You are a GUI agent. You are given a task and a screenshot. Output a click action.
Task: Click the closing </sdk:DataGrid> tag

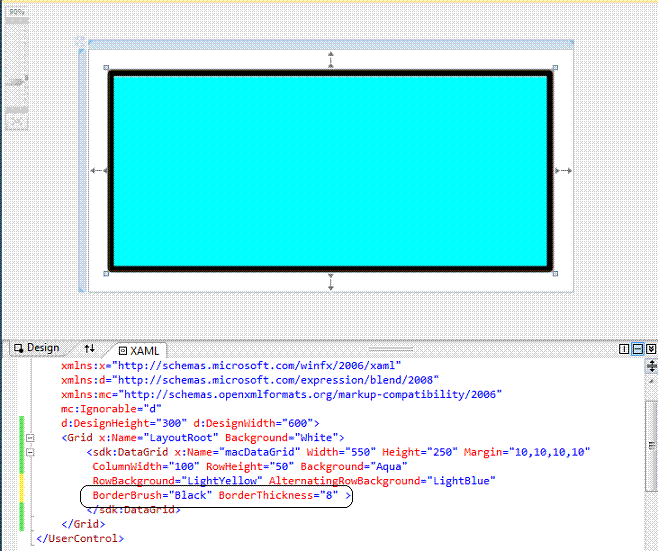click(x=133, y=509)
